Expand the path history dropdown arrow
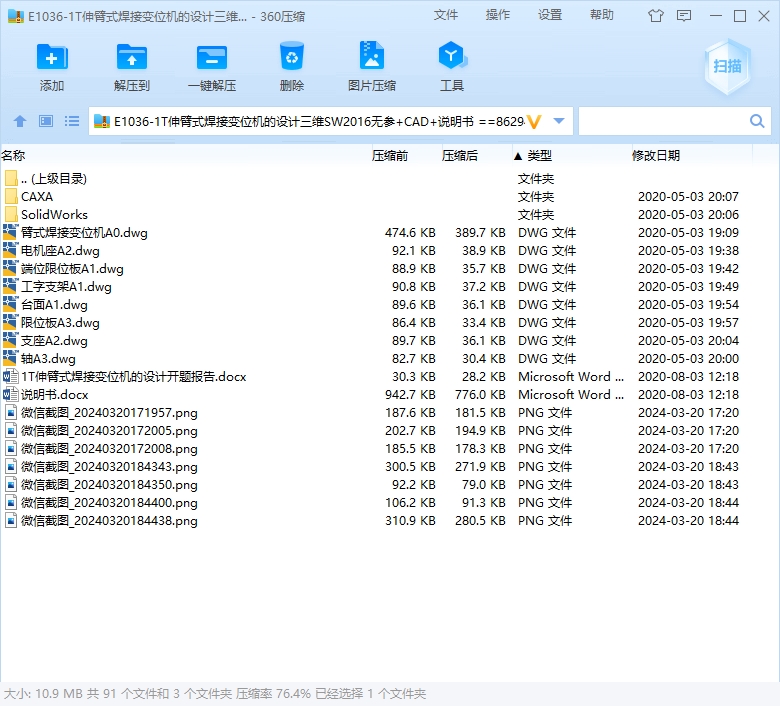The image size is (780, 706). 559,121
